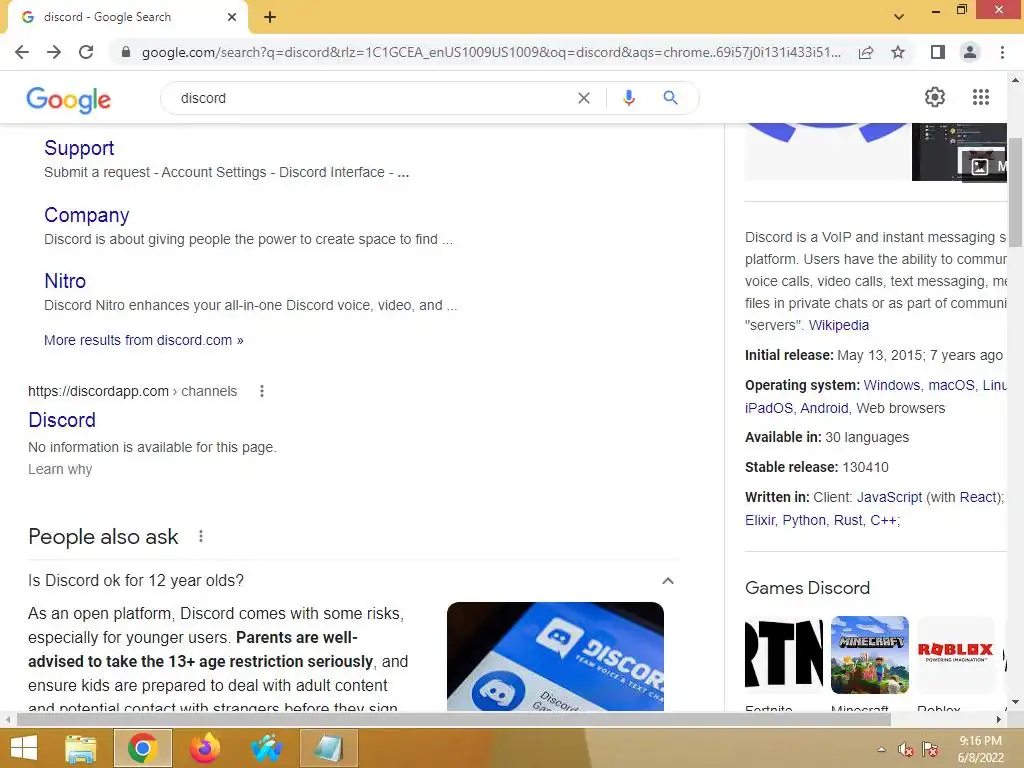
Task: Open Google apps grid
Action: 981,97
